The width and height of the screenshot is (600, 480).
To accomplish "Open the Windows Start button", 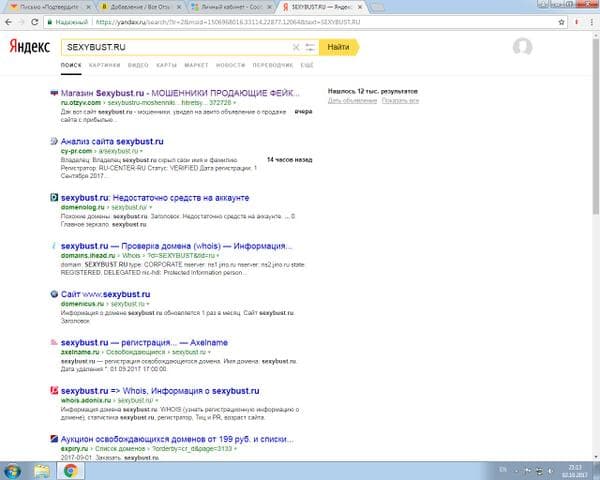I will [12, 471].
